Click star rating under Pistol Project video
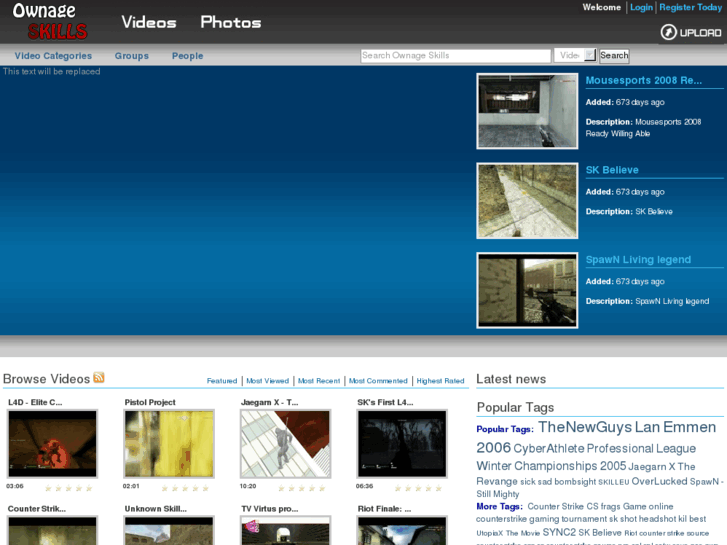Viewport: 727px width, 545px height. (185, 488)
